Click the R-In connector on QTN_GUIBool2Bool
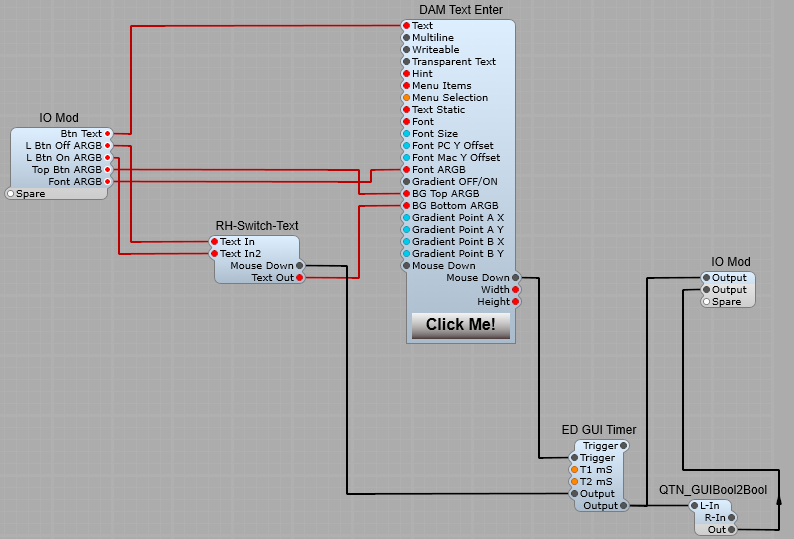Image resolution: width=794 pixels, height=539 pixels. coord(731,518)
